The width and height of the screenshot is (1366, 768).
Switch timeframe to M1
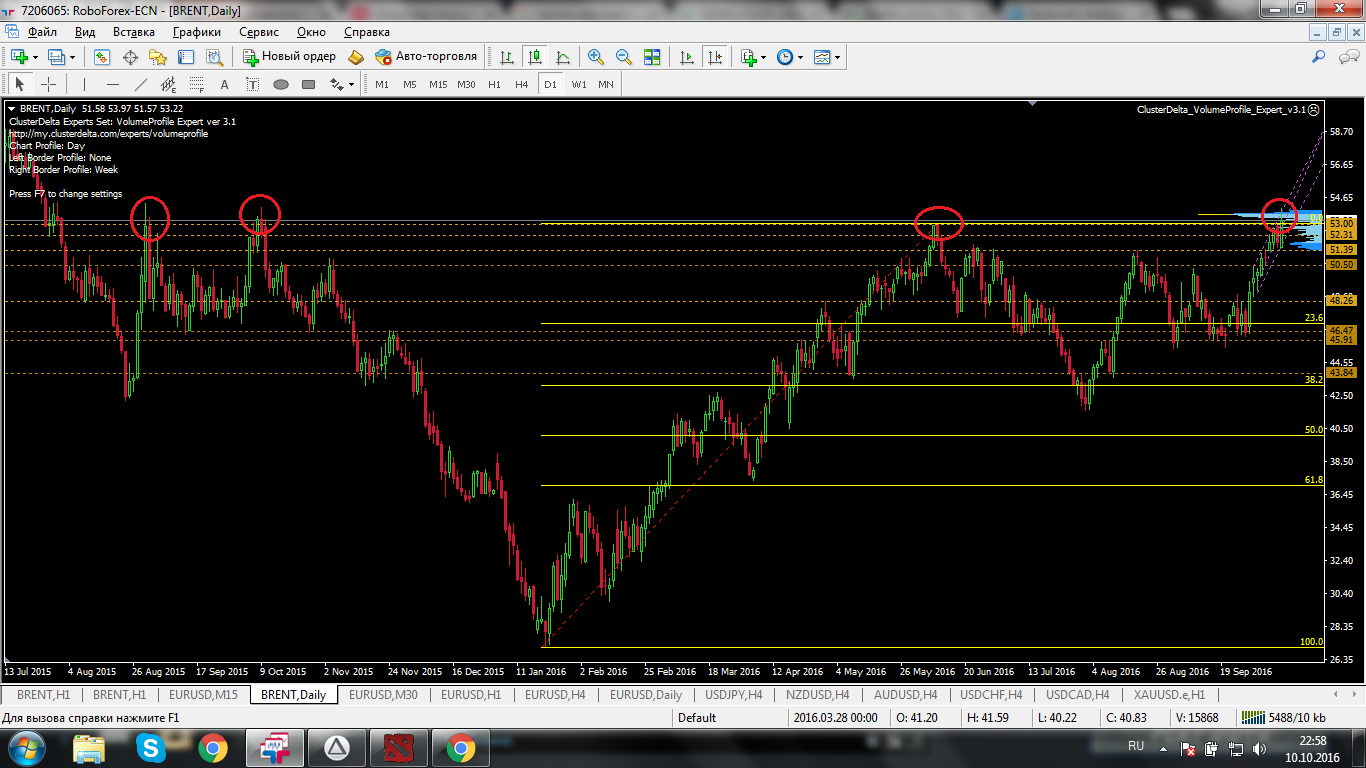click(382, 84)
